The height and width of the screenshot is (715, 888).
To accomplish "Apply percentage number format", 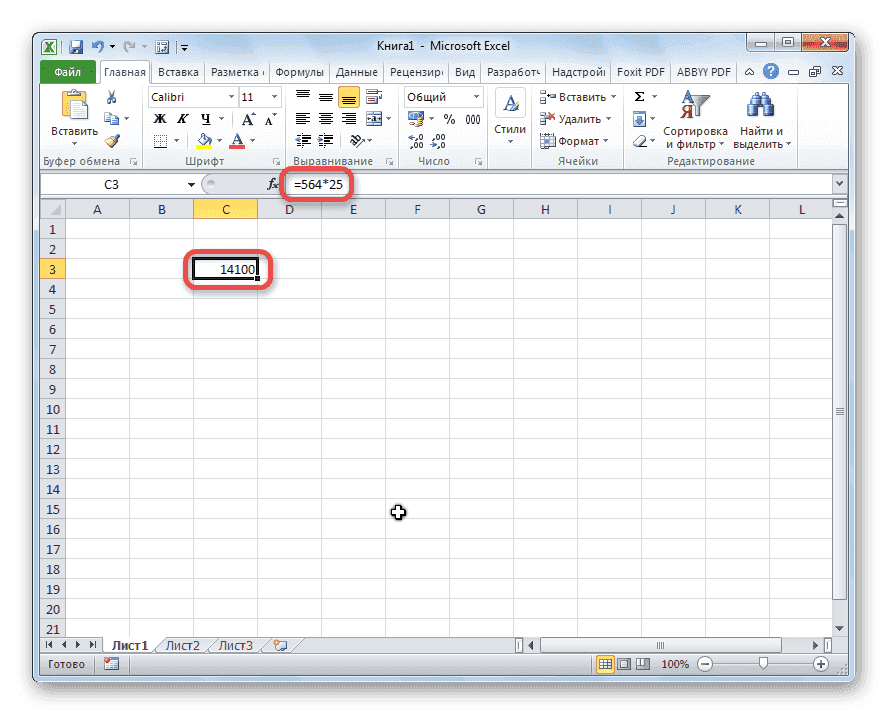I will 449,118.
